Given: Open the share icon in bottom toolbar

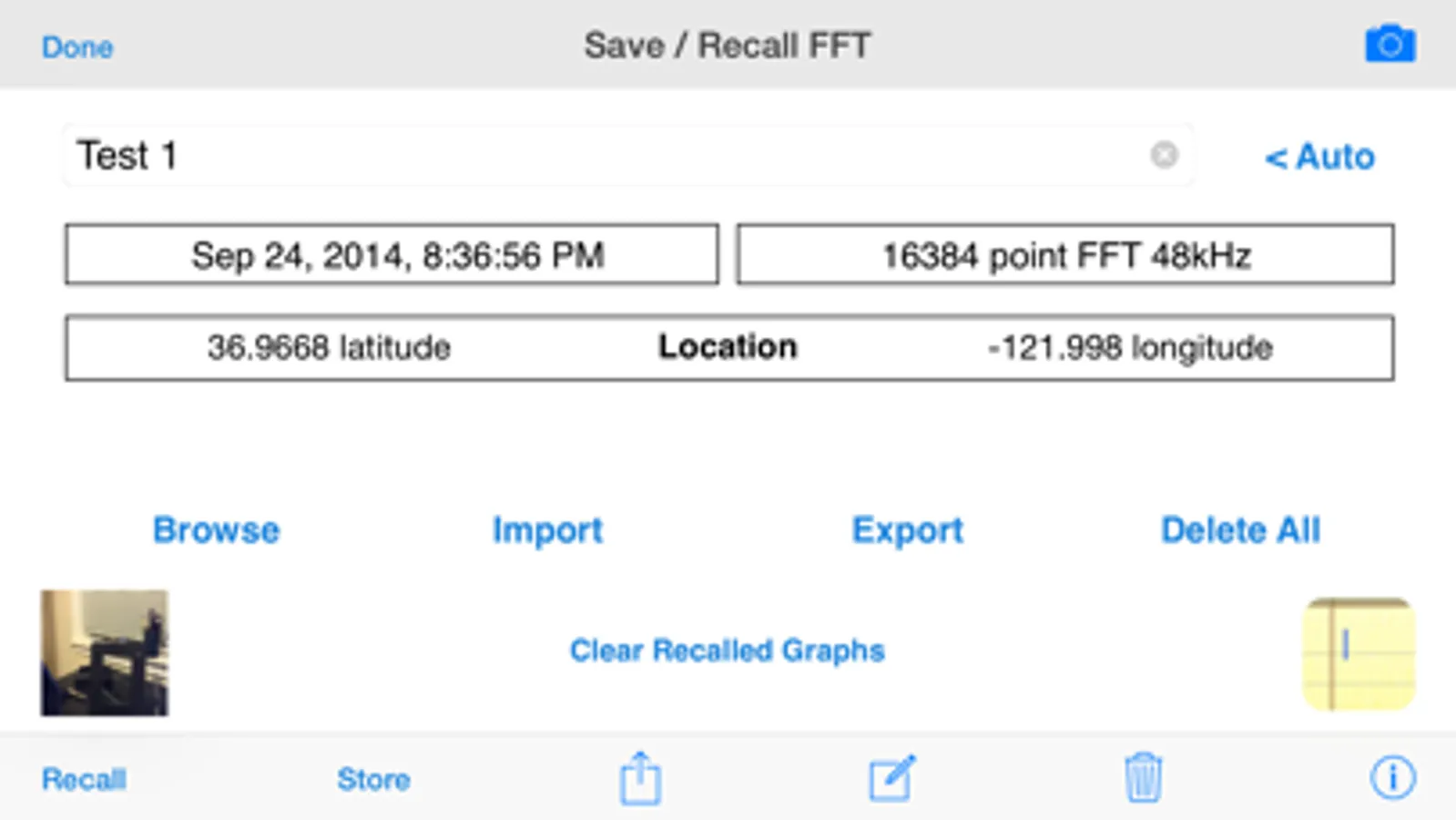Looking at the screenshot, I should tap(640, 778).
